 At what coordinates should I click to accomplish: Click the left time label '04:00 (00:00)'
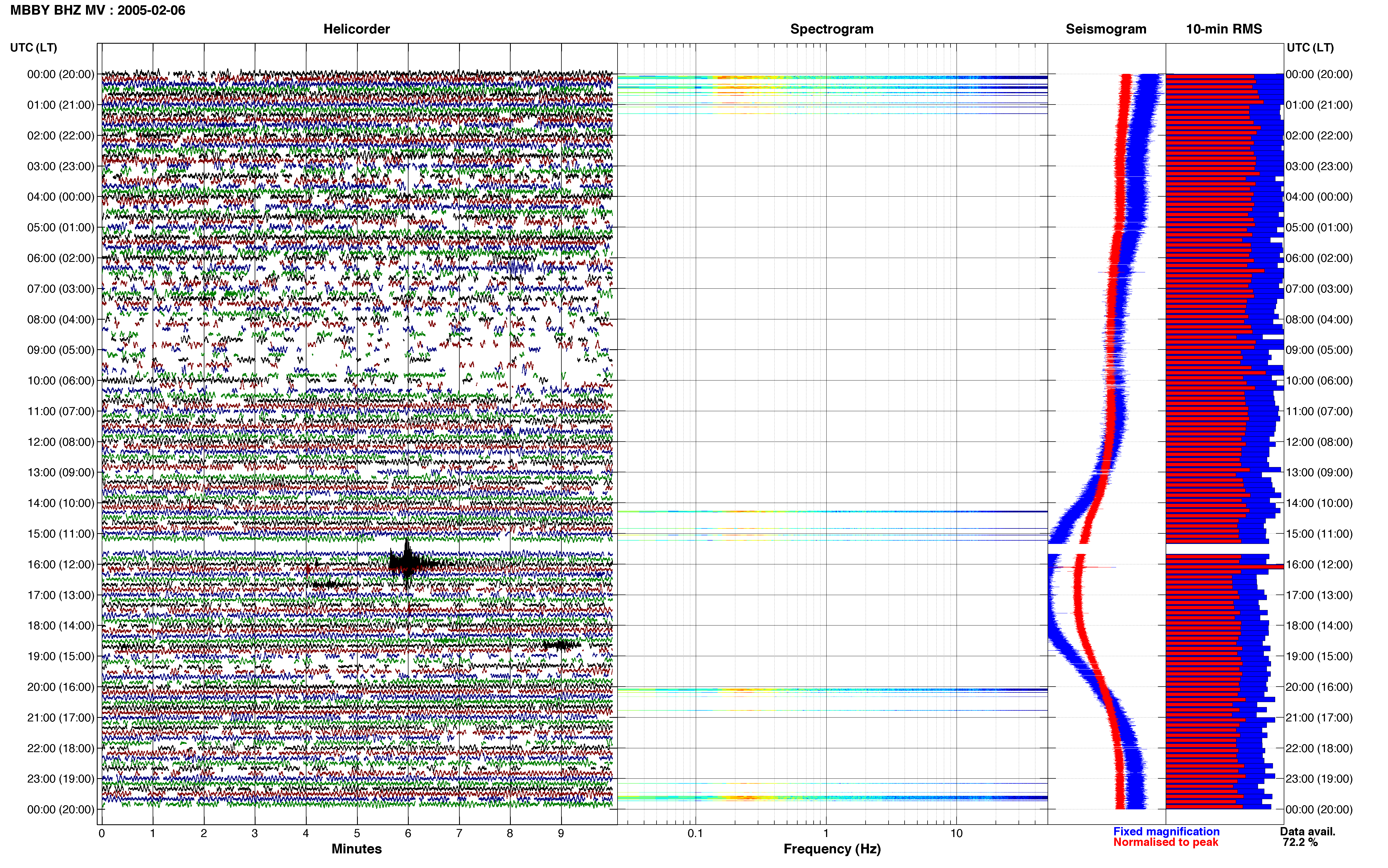tap(60, 197)
